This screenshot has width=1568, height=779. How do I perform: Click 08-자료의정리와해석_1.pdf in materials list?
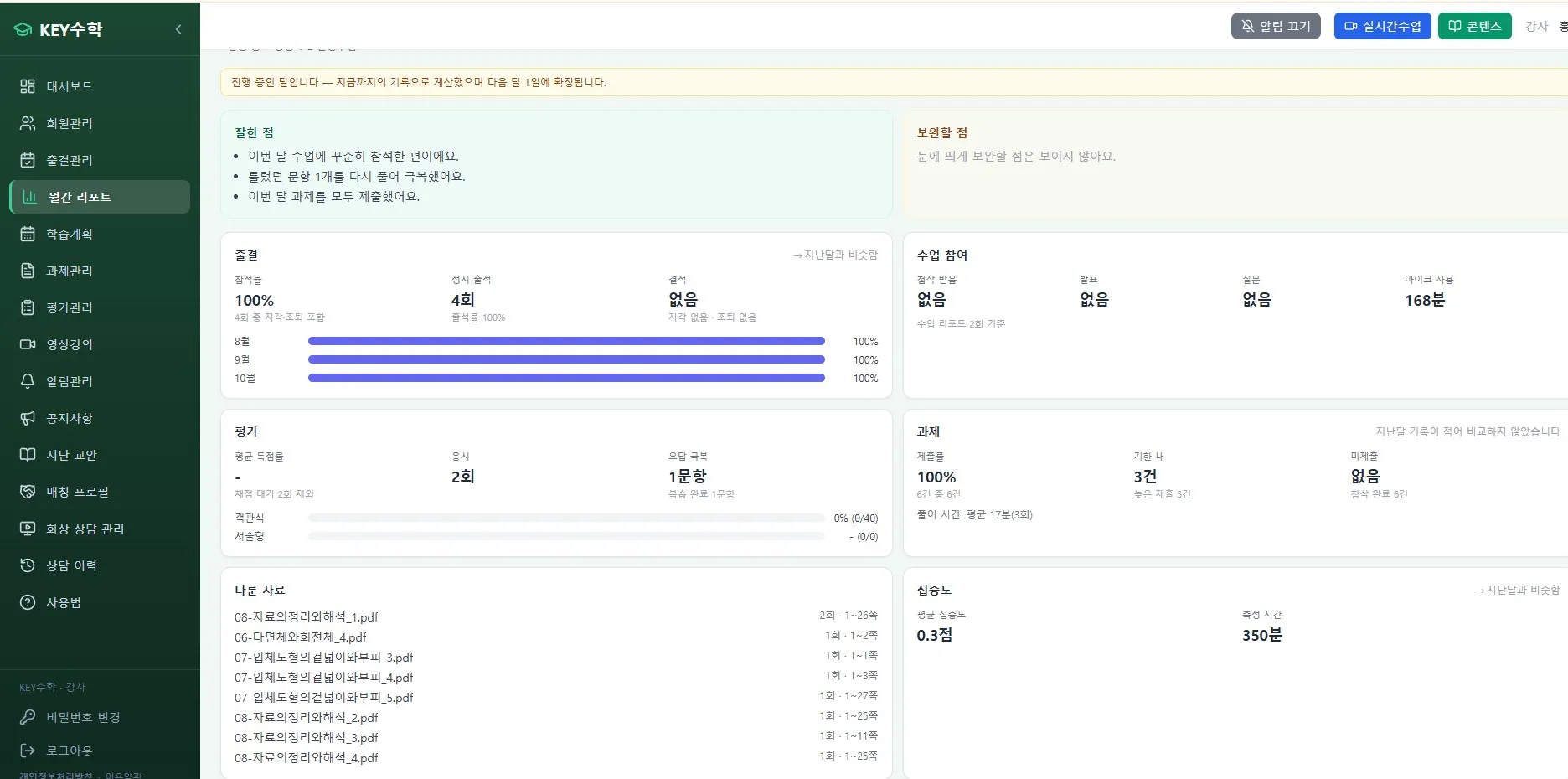[306, 616]
